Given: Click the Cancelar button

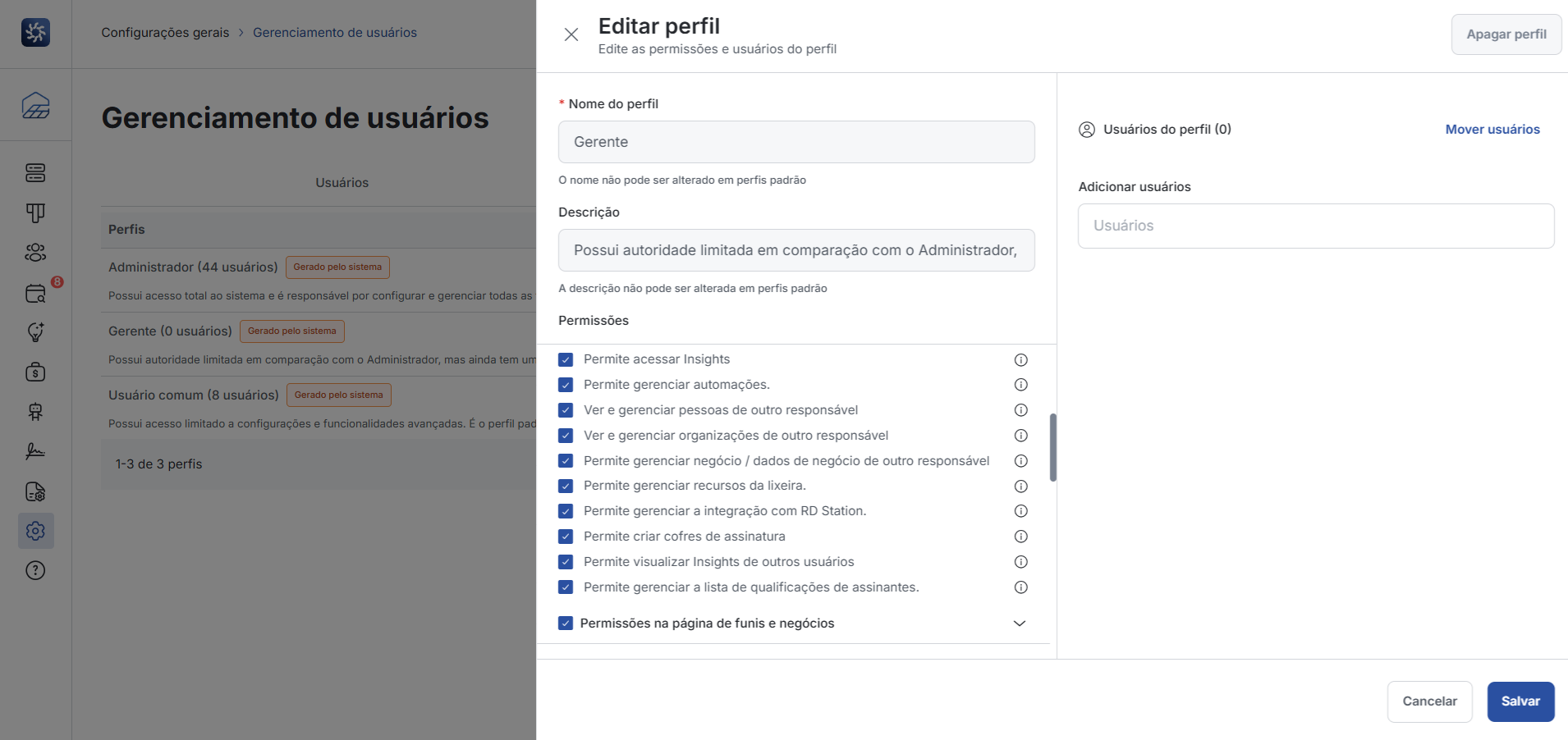Looking at the screenshot, I should (x=1429, y=701).
